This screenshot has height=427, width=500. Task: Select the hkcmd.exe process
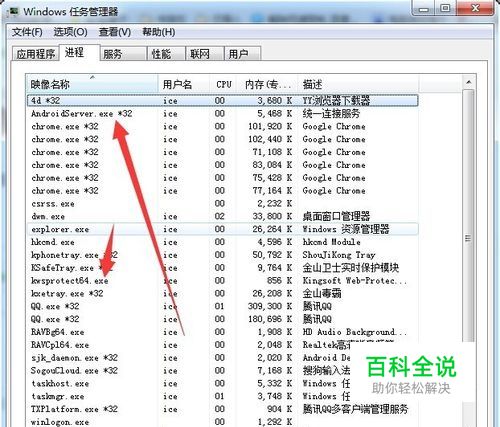click(223, 242)
